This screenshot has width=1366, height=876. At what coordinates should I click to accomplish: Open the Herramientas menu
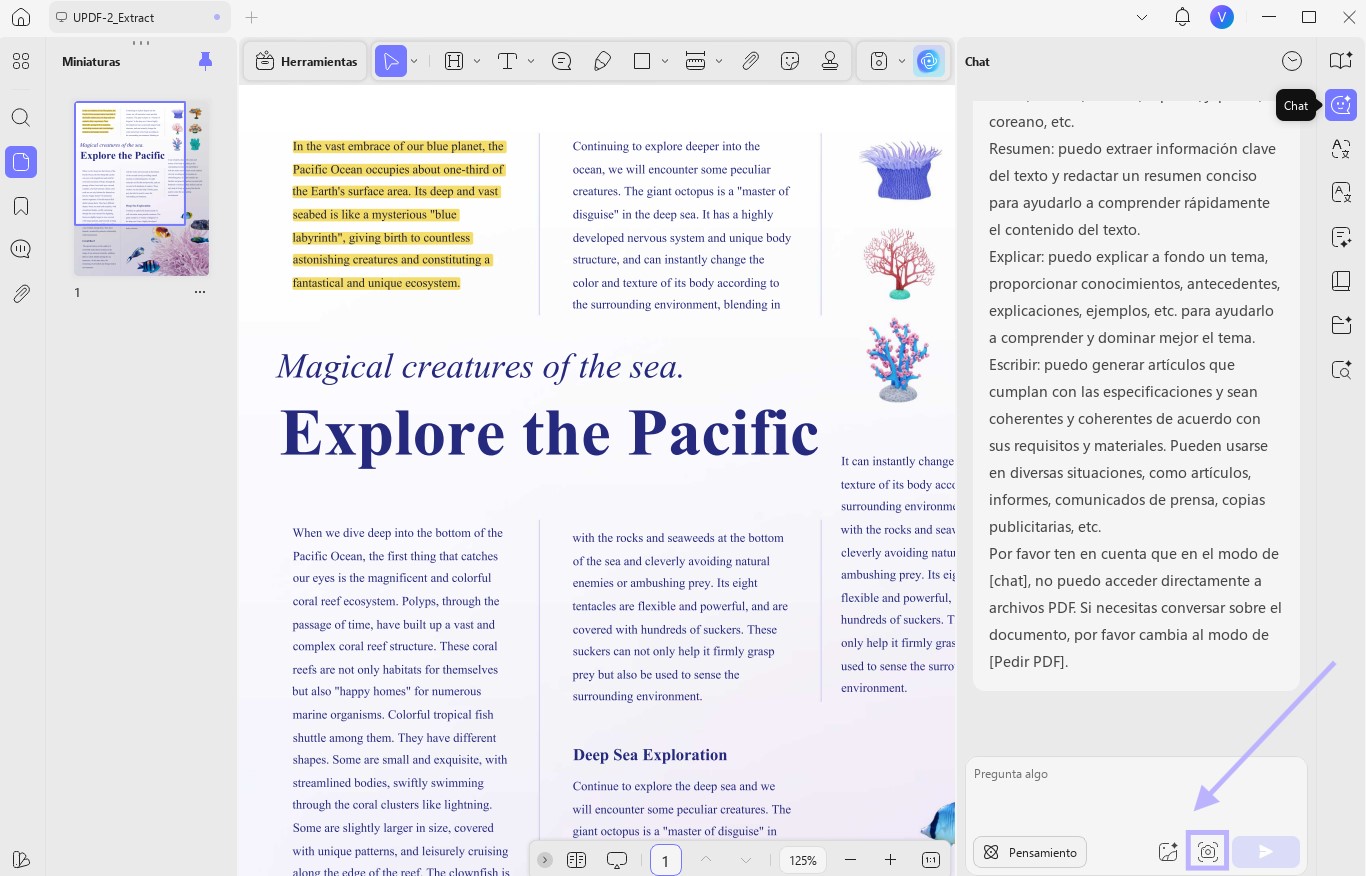[x=306, y=62]
